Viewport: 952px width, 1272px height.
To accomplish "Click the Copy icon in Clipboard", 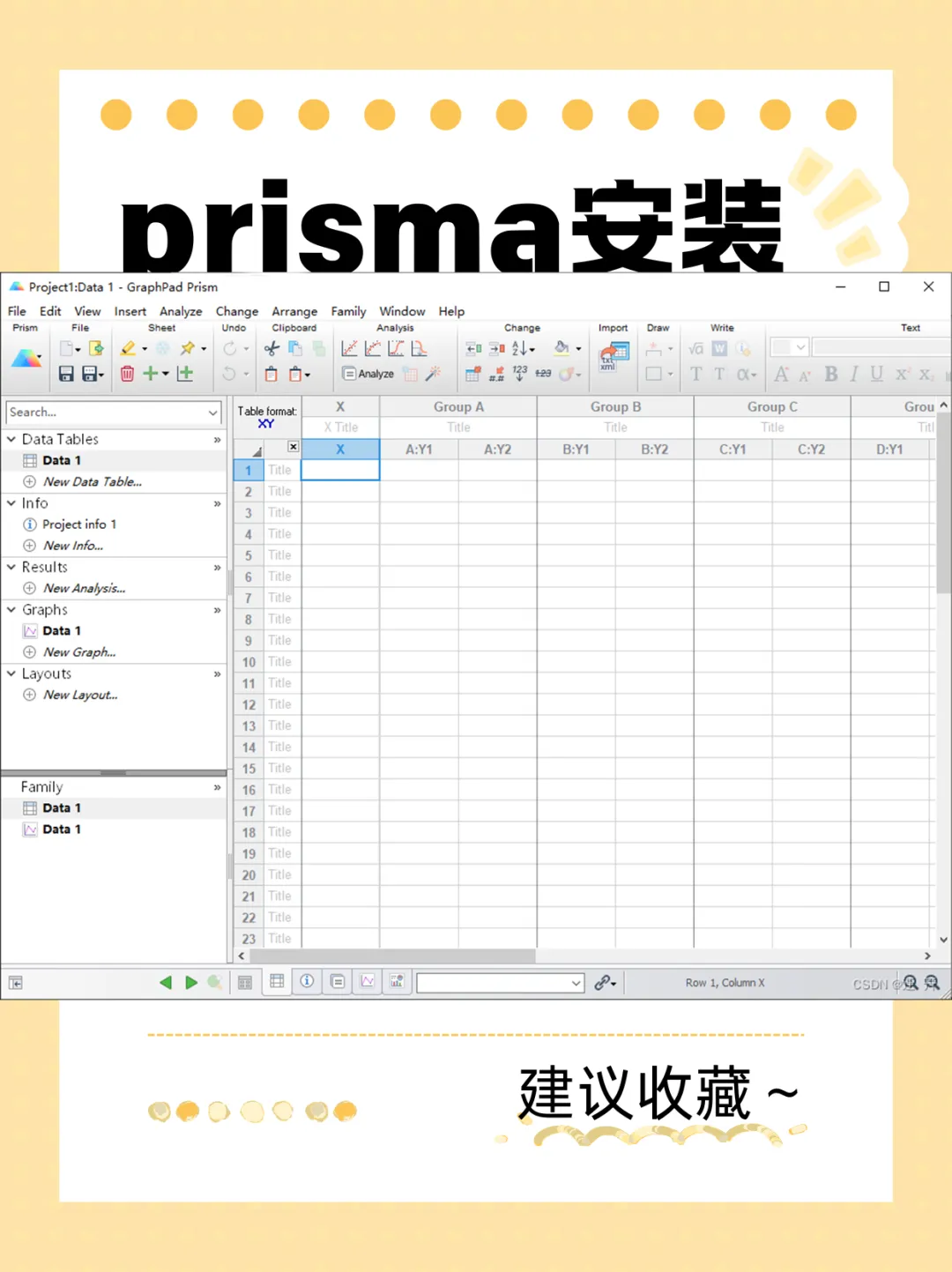I will (x=295, y=348).
